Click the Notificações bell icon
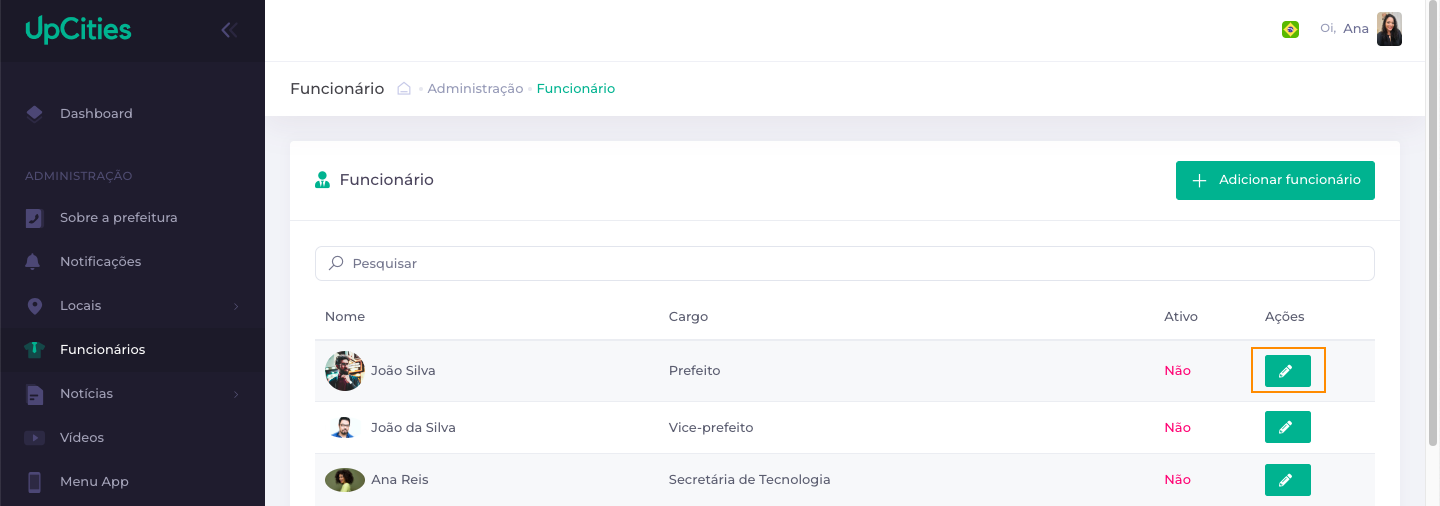 pos(34,262)
